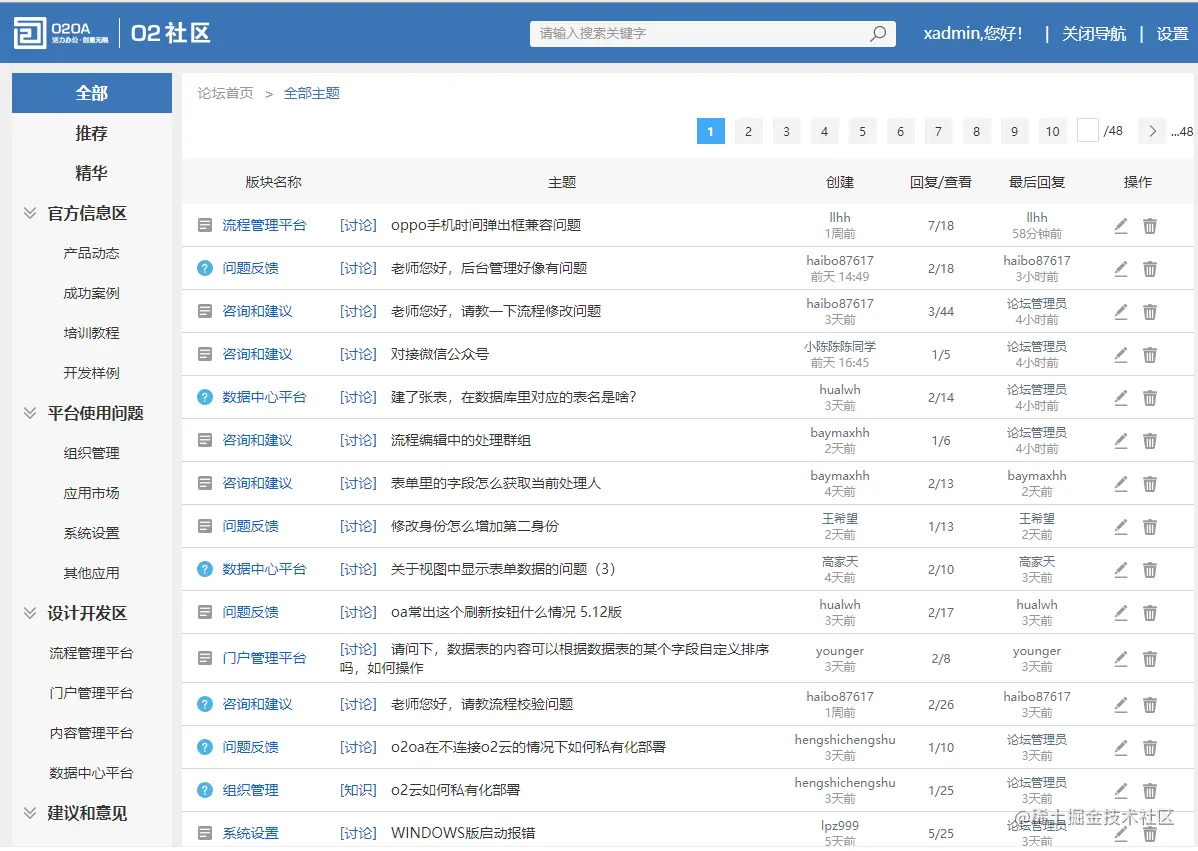Delete the 请教一下流程修改问题 post
This screenshot has width=1198, height=851.
1150,311
